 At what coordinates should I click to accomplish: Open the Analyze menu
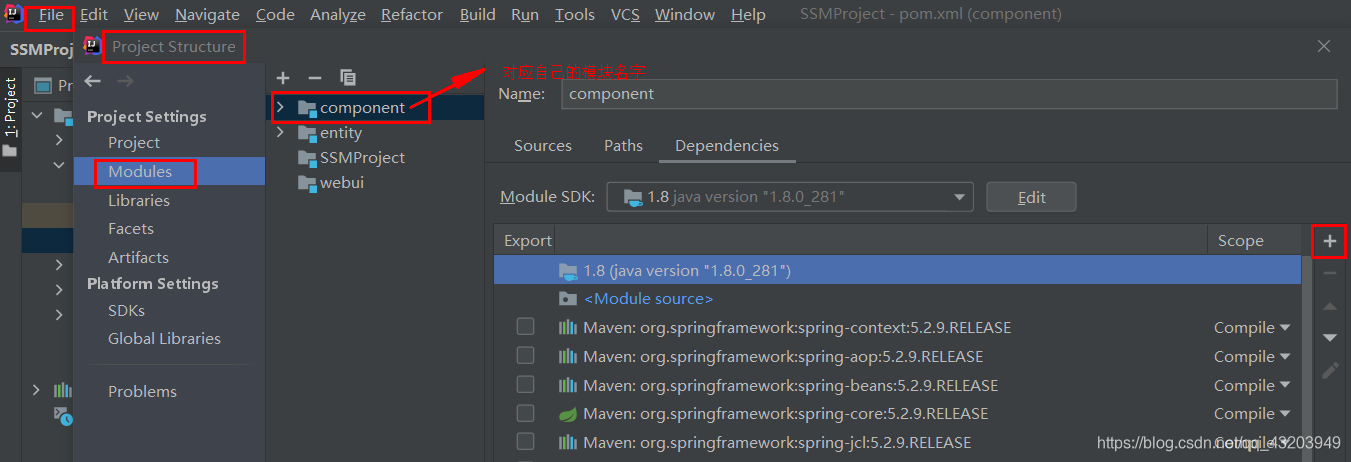tap(338, 15)
